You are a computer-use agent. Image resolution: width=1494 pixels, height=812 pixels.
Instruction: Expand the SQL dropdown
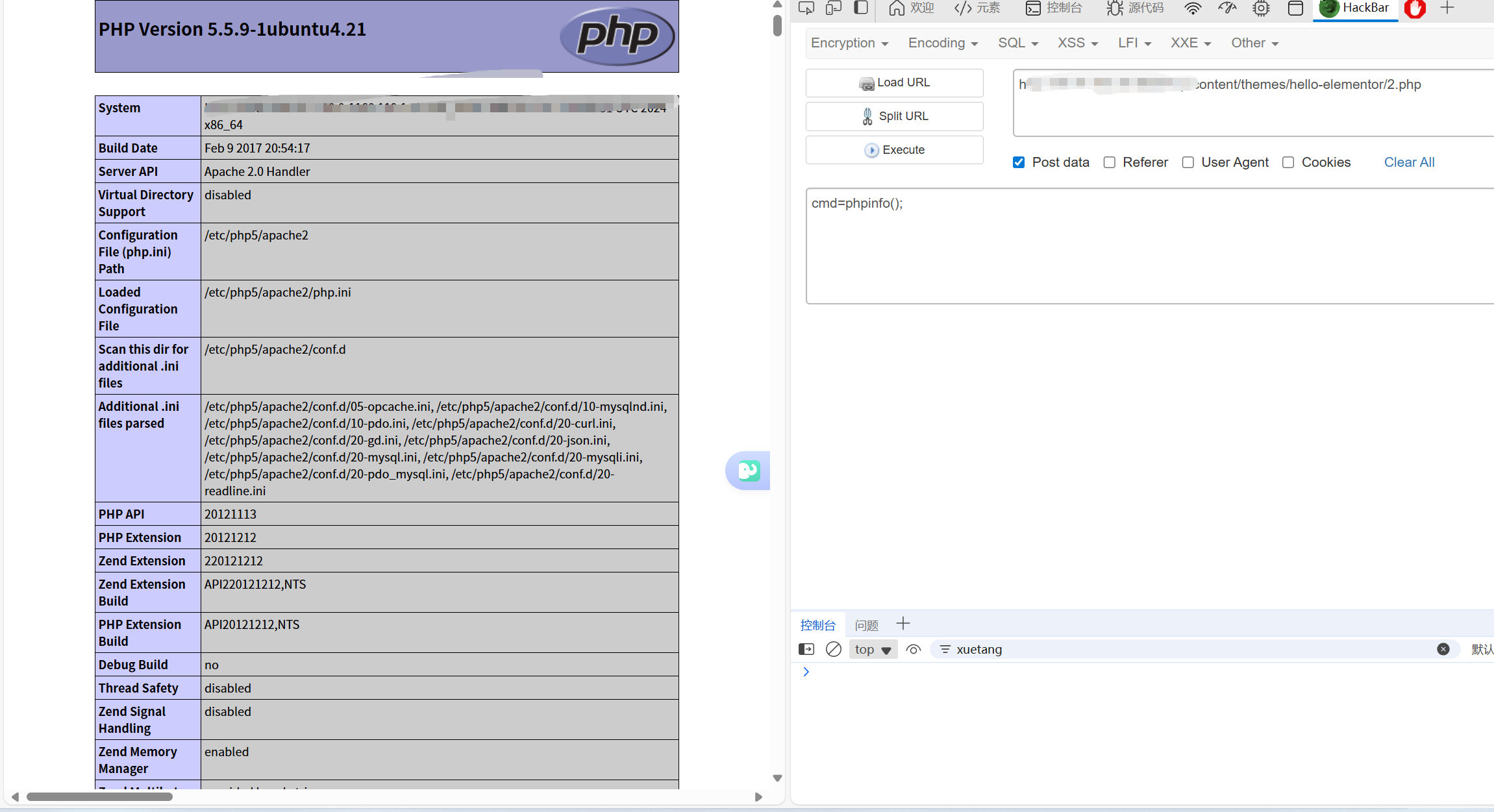(x=1018, y=43)
